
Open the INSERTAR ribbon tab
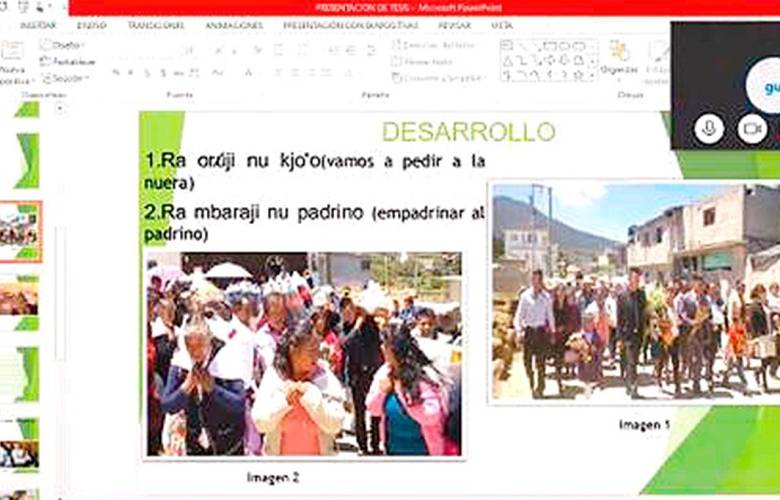pyautogui.click(x=38, y=25)
